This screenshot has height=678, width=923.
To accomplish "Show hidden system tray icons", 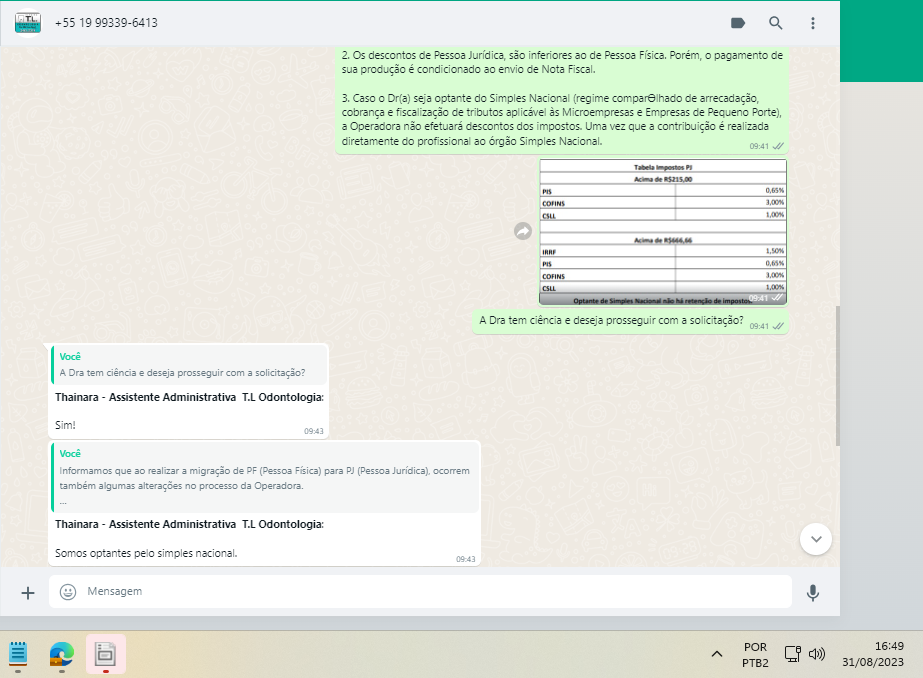I will 717,654.
